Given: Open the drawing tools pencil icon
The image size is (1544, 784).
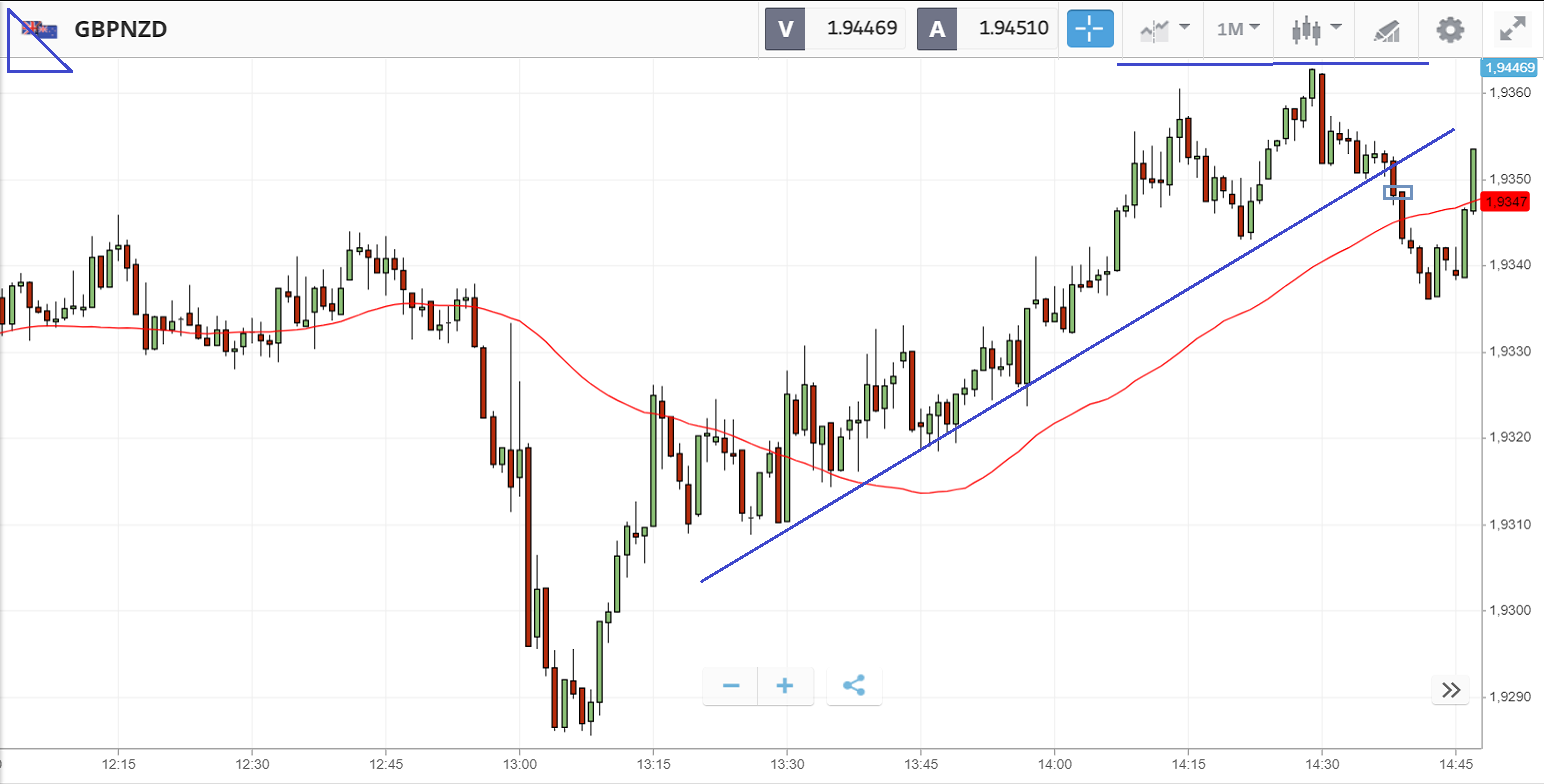Looking at the screenshot, I should (1386, 30).
